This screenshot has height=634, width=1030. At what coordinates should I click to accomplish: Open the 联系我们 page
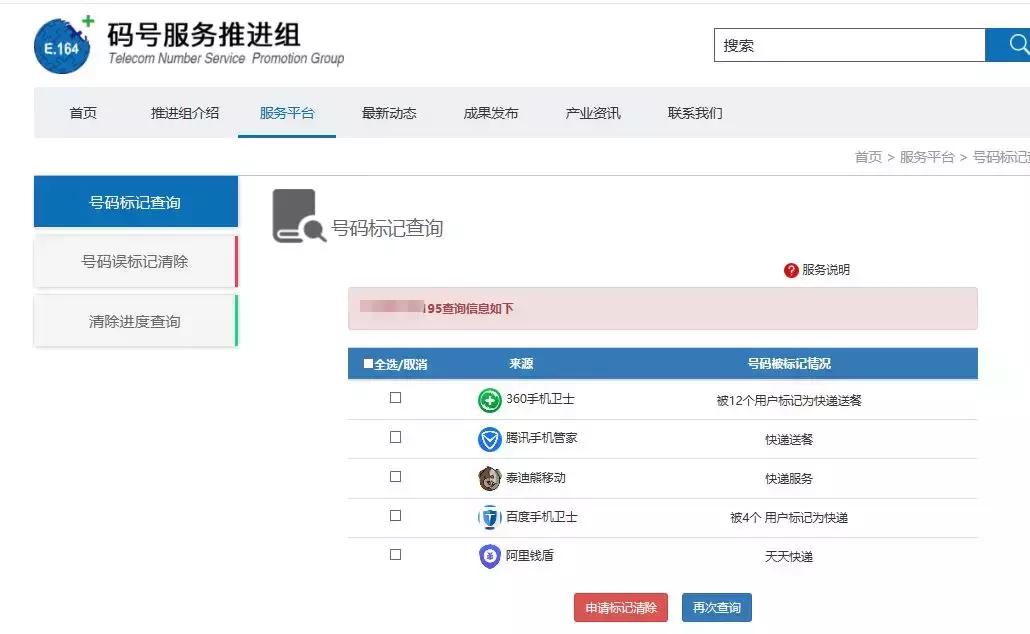[697, 113]
